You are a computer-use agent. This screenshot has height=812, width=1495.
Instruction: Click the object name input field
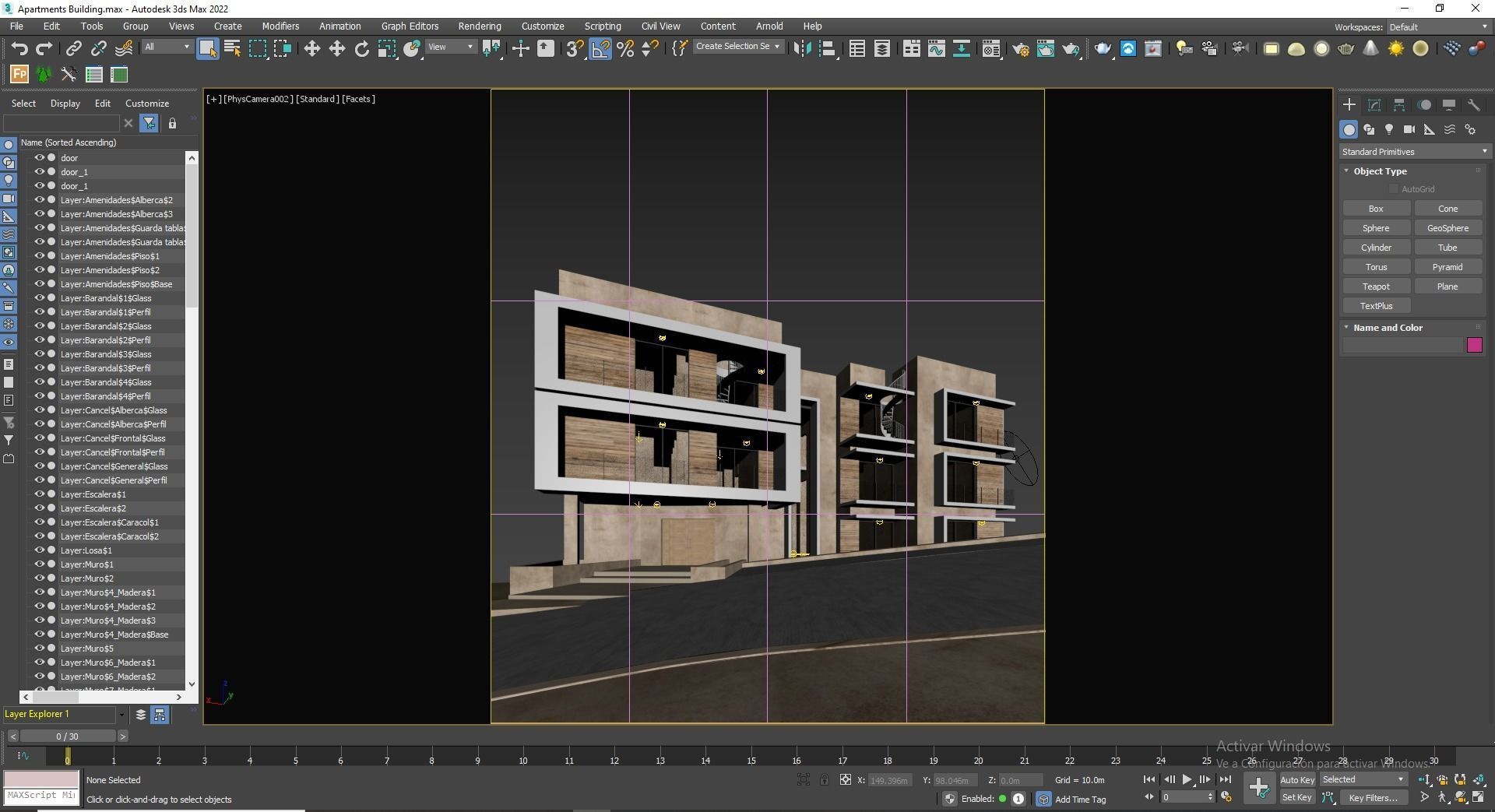[x=1402, y=345]
